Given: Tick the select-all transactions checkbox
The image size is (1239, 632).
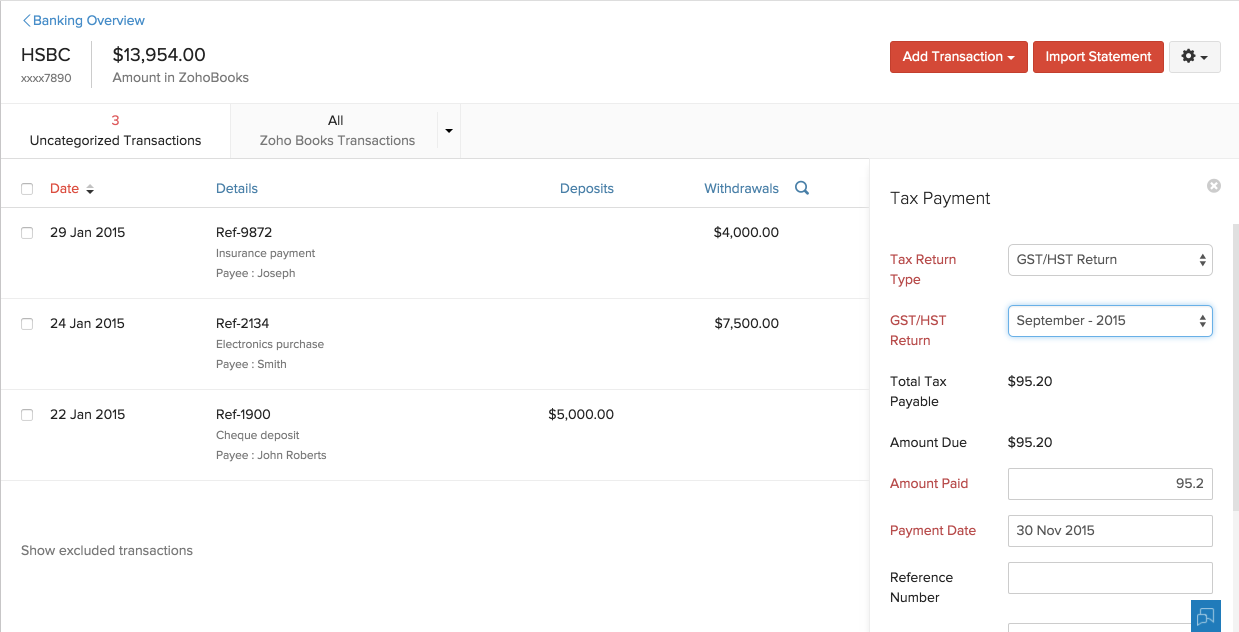Looking at the screenshot, I should tap(27, 189).
